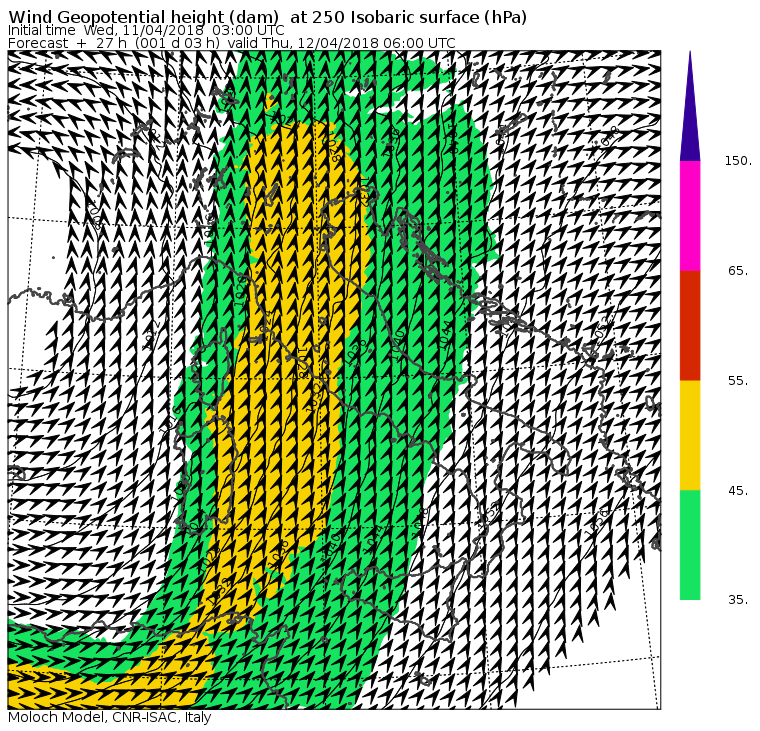The height and width of the screenshot is (731, 760).
Task: Click the legend label '55.'
Action: pos(738,381)
